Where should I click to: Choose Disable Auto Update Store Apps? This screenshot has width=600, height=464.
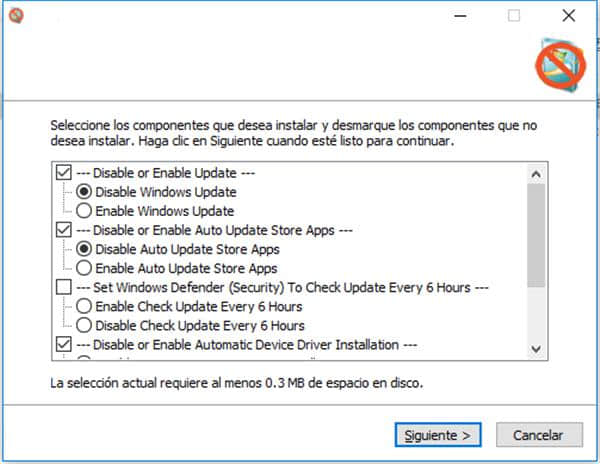(84, 249)
